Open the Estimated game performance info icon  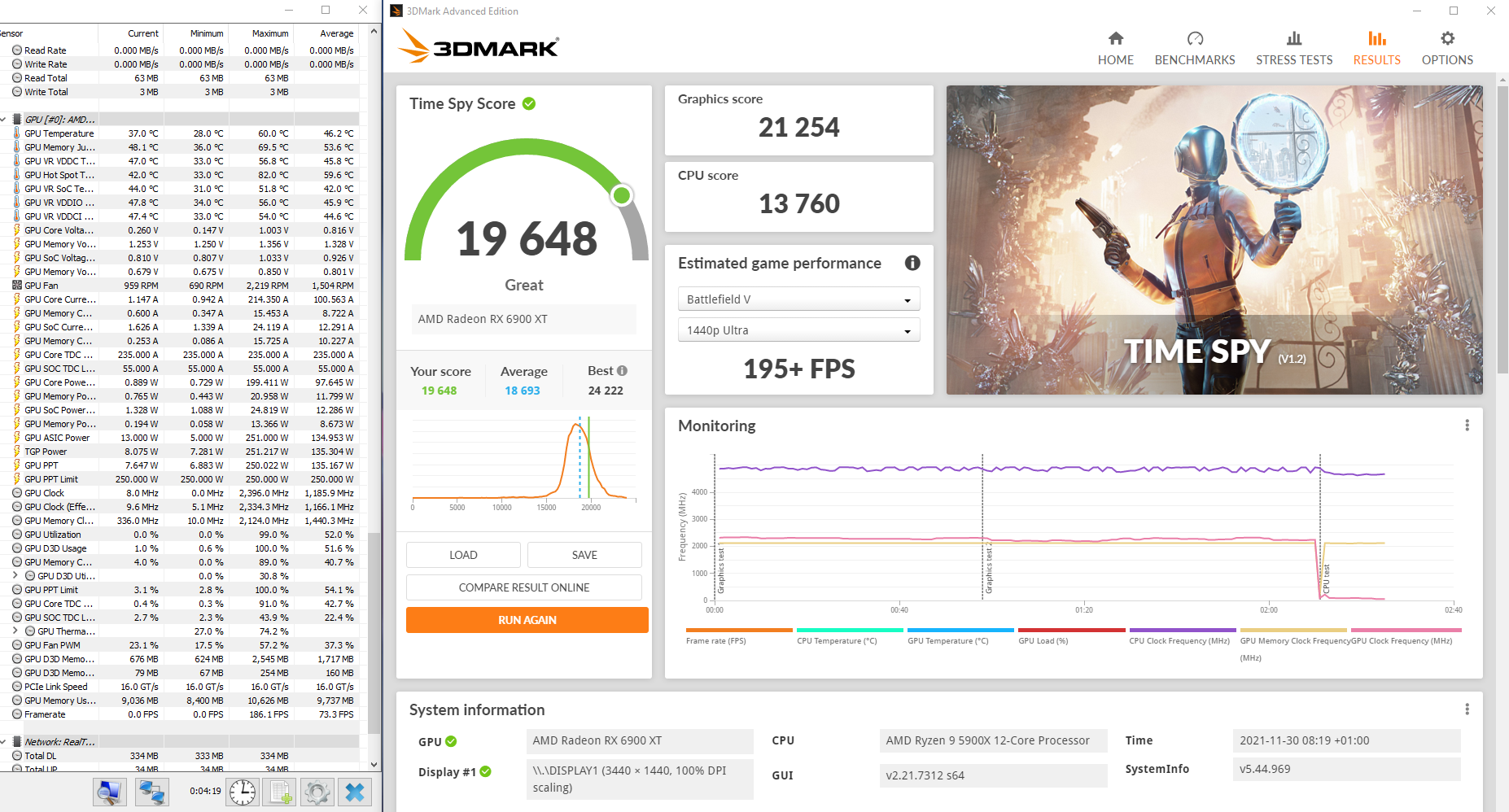pos(912,263)
